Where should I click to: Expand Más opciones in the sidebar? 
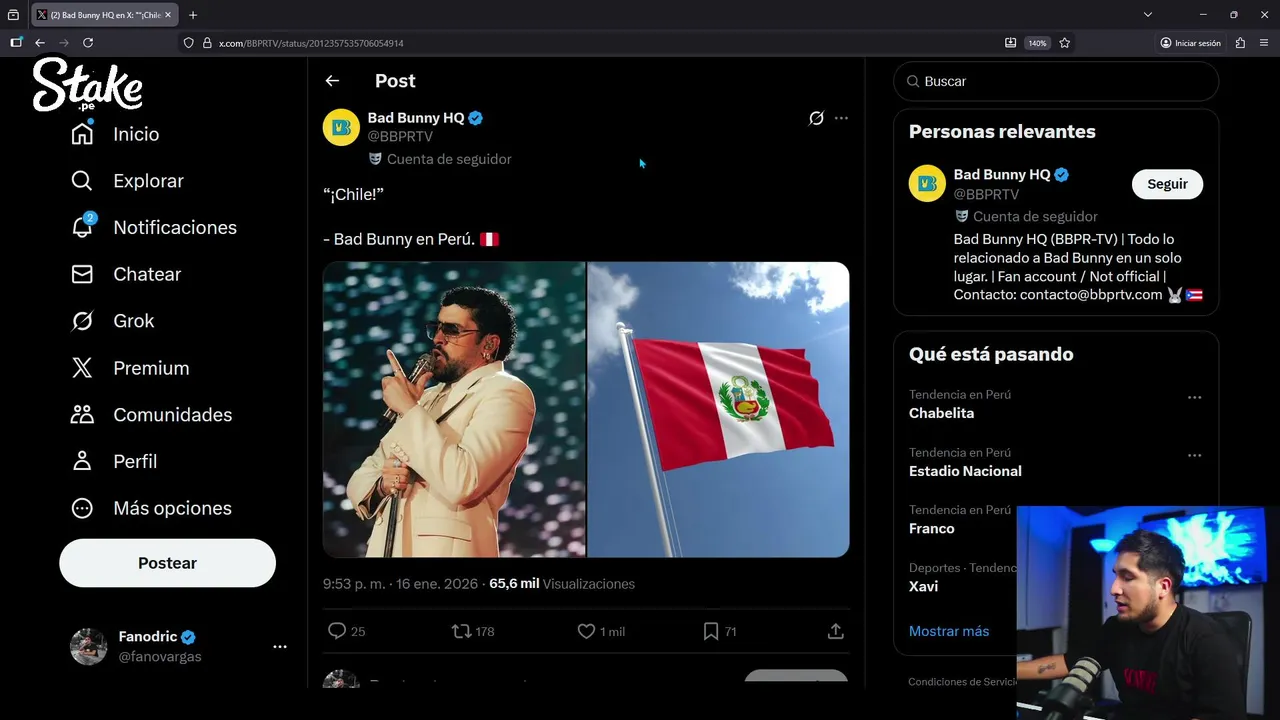coord(172,508)
